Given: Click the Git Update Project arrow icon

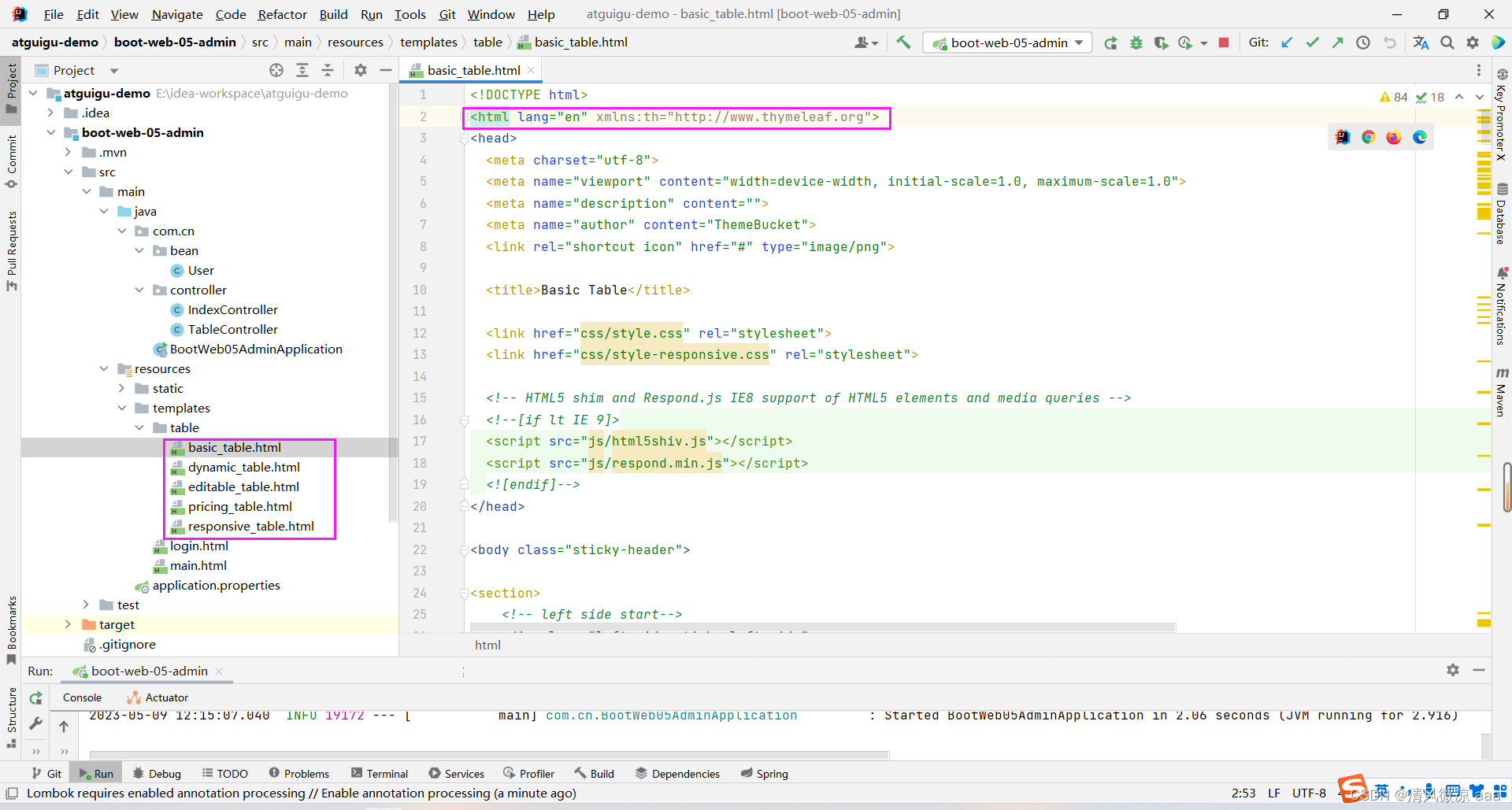Looking at the screenshot, I should coord(1287,43).
